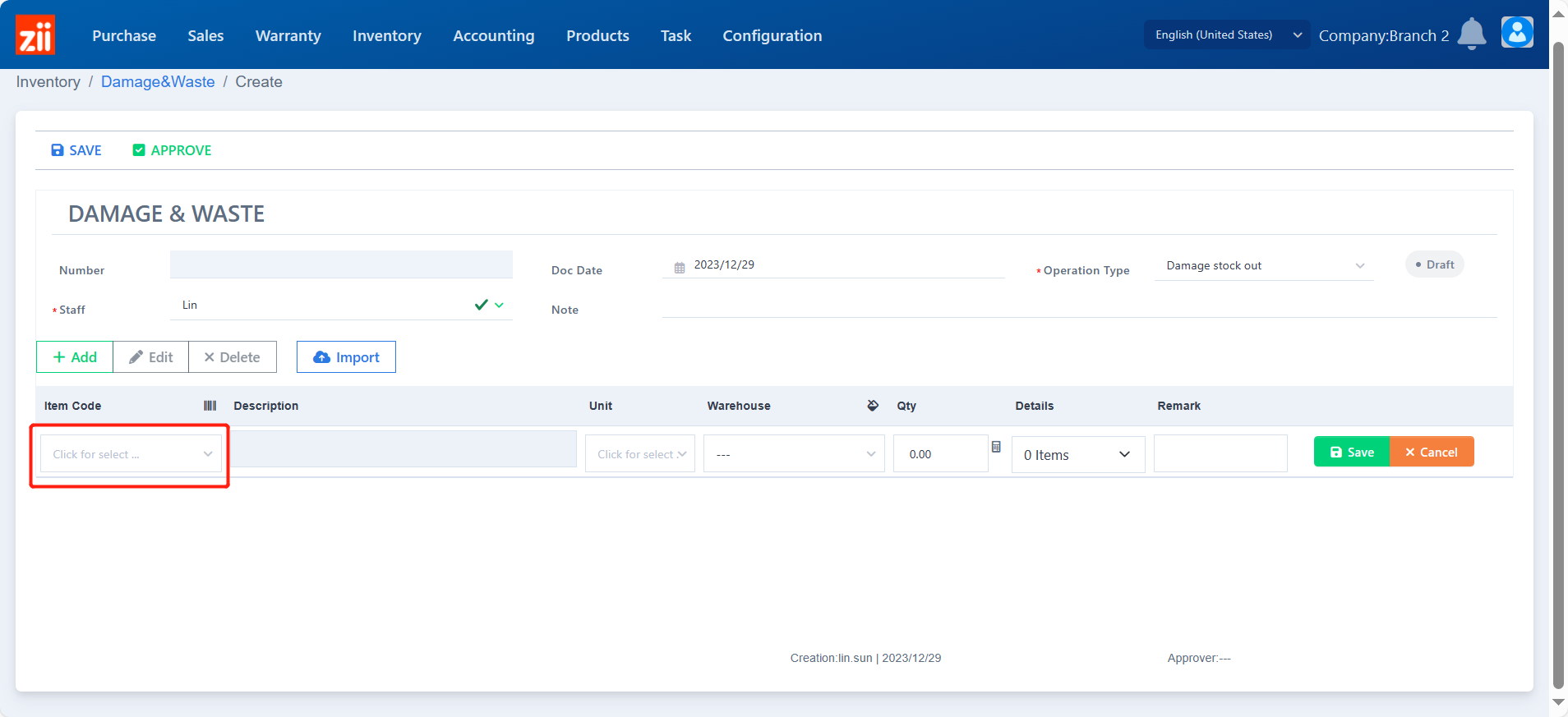Image resolution: width=1568 pixels, height=717 pixels.
Task: Click the Qty field showing 0.00
Action: [x=941, y=453]
